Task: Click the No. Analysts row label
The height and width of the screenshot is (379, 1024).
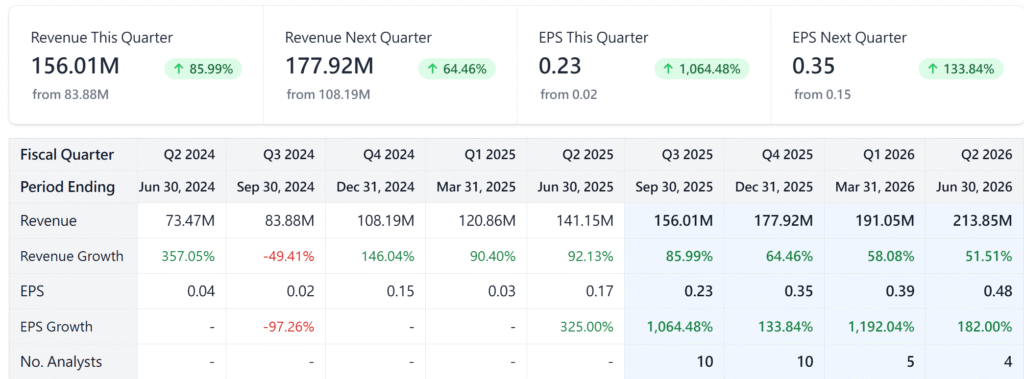Action: (x=61, y=361)
